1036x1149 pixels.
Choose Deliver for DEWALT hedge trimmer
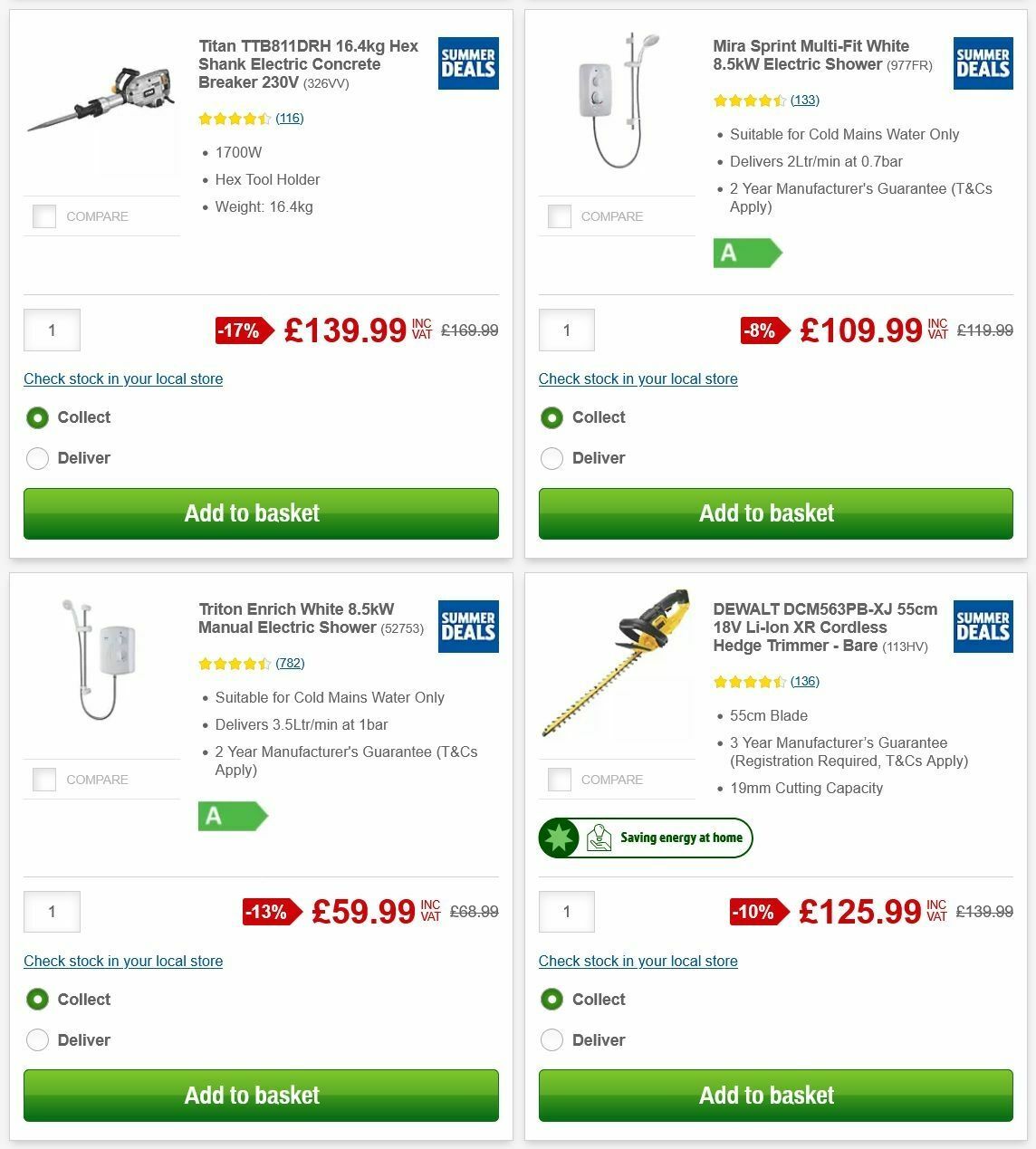pyautogui.click(x=552, y=1039)
